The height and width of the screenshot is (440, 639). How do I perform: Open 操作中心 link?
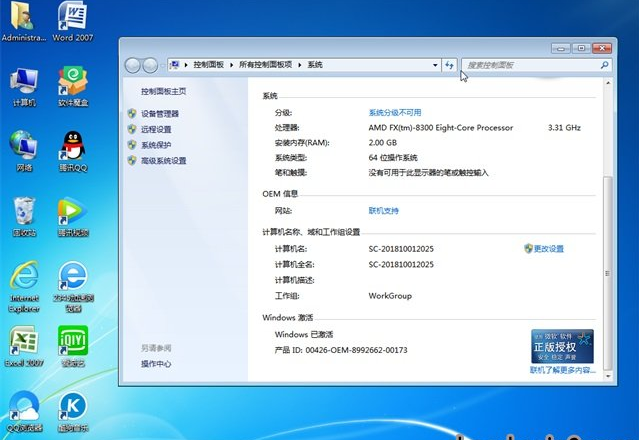pyautogui.click(x=156, y=364)
